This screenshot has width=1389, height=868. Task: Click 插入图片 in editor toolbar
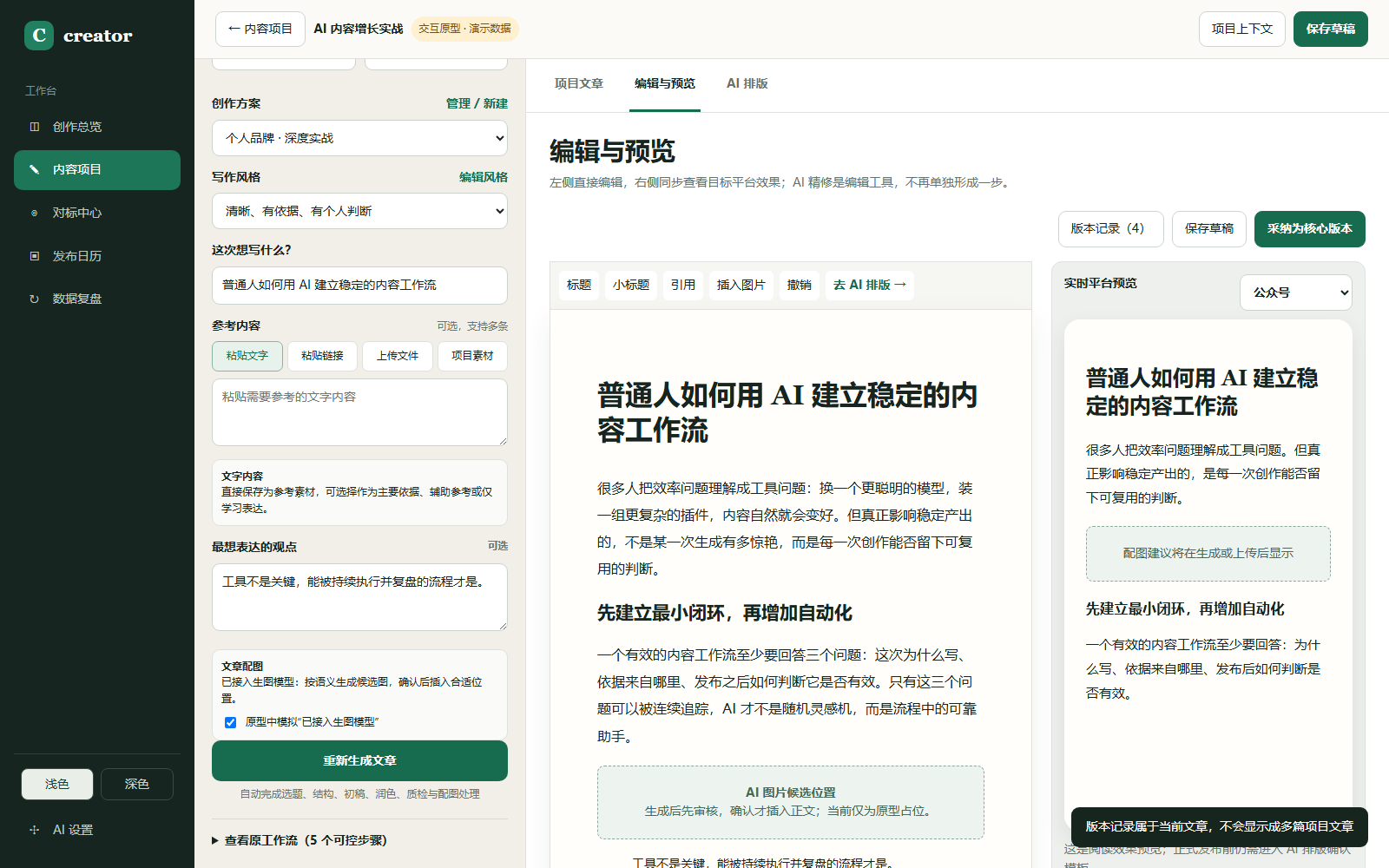pyautogui.click(x=741, y=285)
